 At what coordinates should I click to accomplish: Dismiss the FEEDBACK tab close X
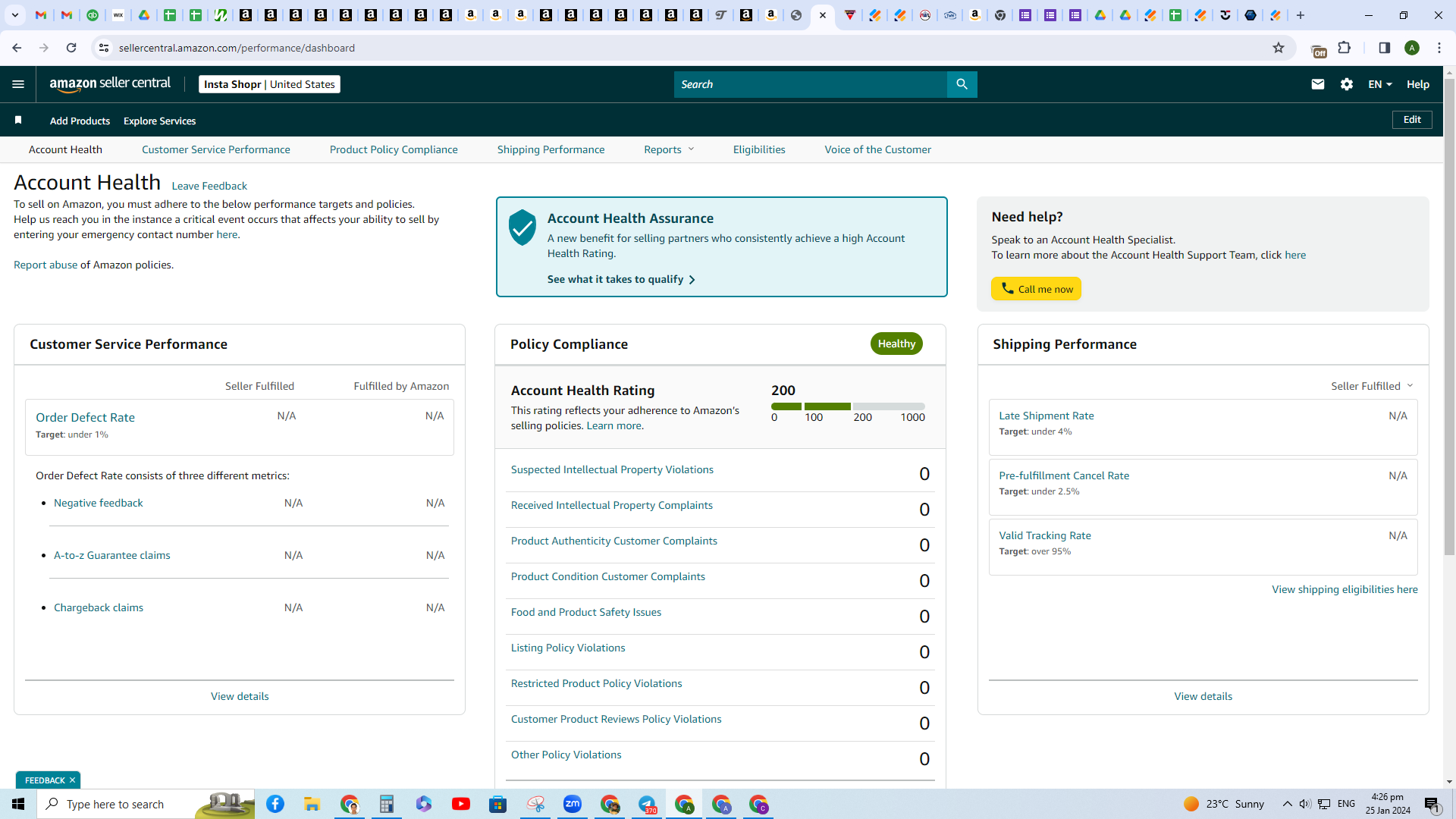pos(73,780)
